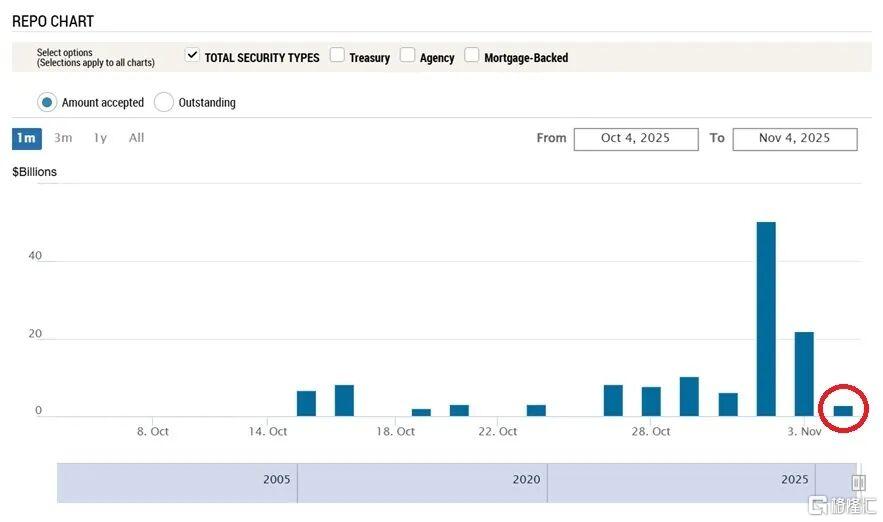The width and height of the screenshot is (883, 522).
Task: Click the second tallest bar near 3. Nov
Action: coord(804,373)
